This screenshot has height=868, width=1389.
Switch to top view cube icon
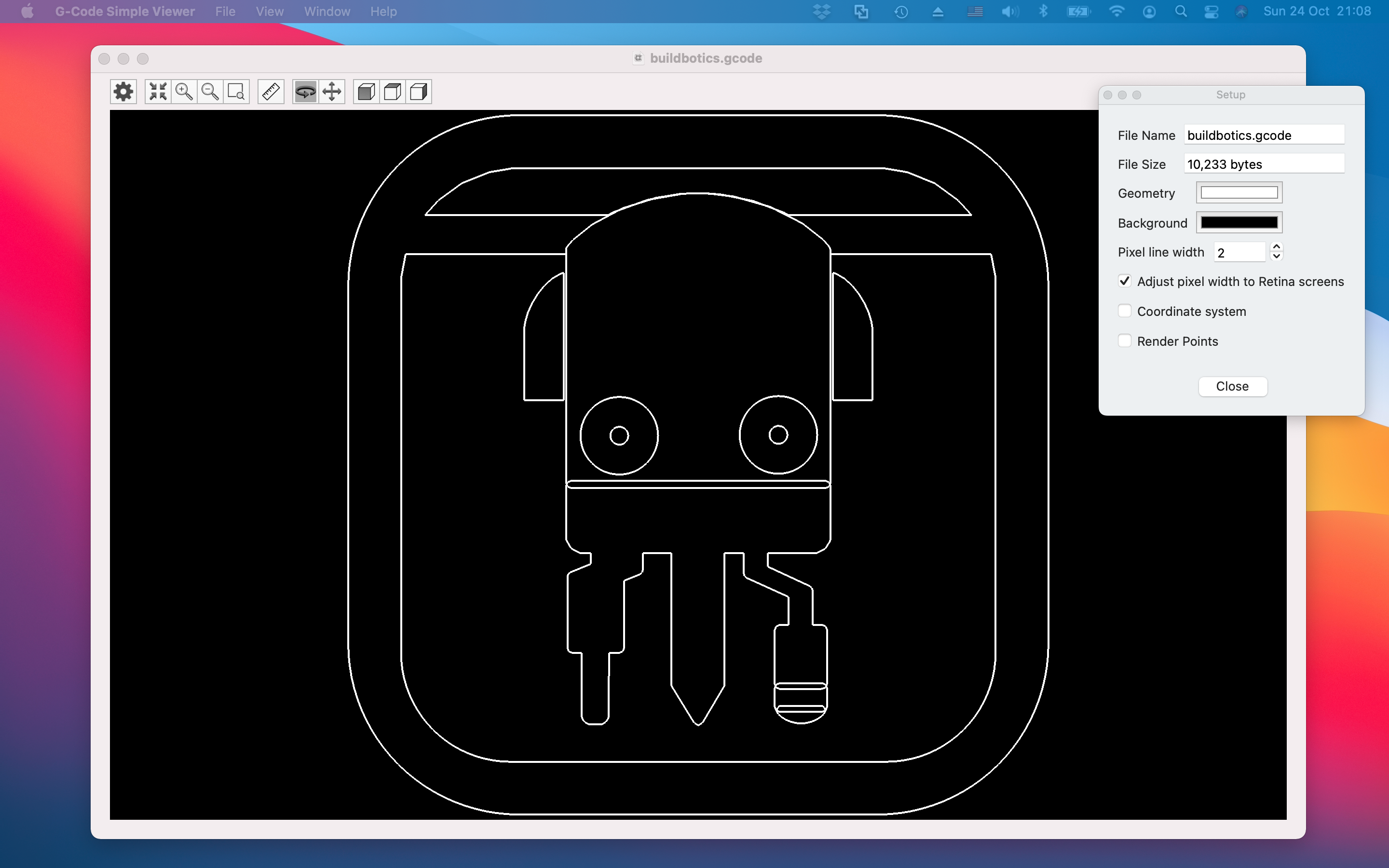(x=393, y=92)
